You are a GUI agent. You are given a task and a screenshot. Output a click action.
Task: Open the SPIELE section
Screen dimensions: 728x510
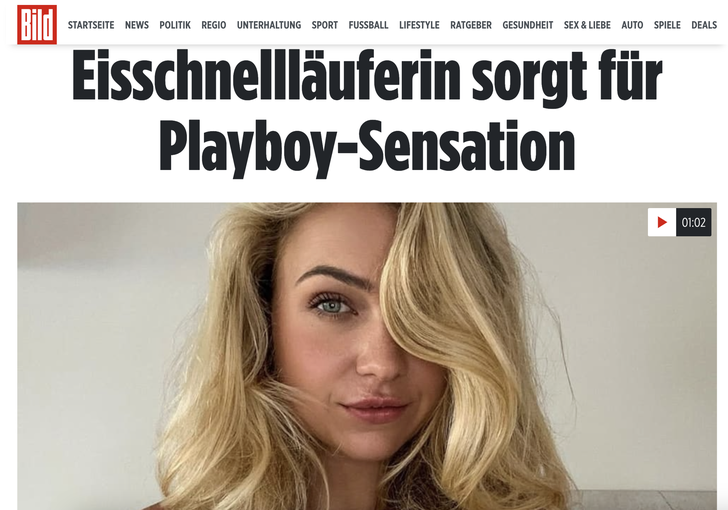coord(667,25)
